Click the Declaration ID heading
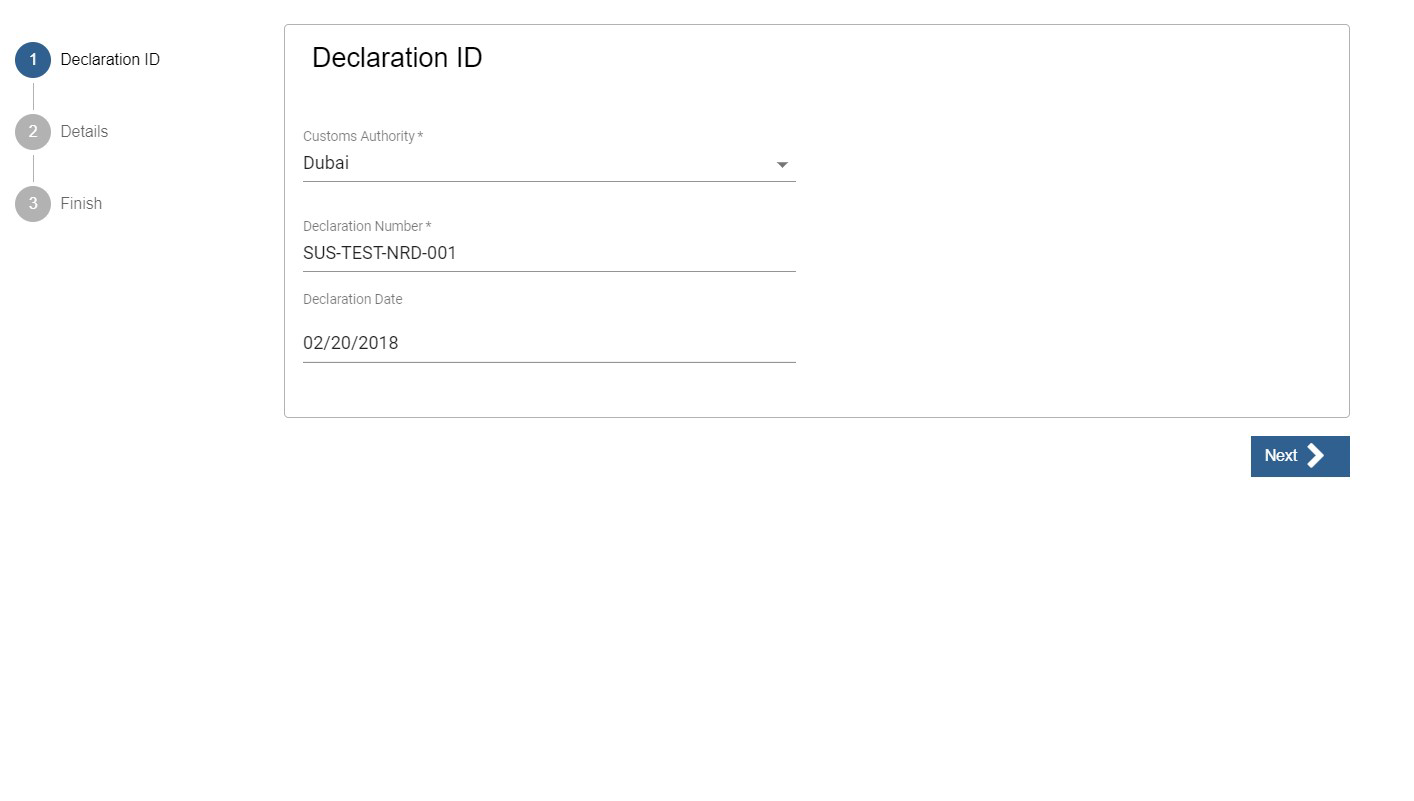Screen dimensions: 1414x801 tap(397, 58)
